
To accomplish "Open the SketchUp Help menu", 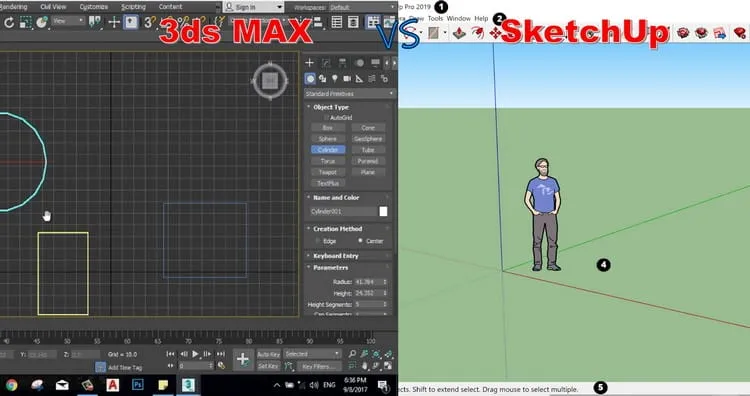I will [481, 18].
